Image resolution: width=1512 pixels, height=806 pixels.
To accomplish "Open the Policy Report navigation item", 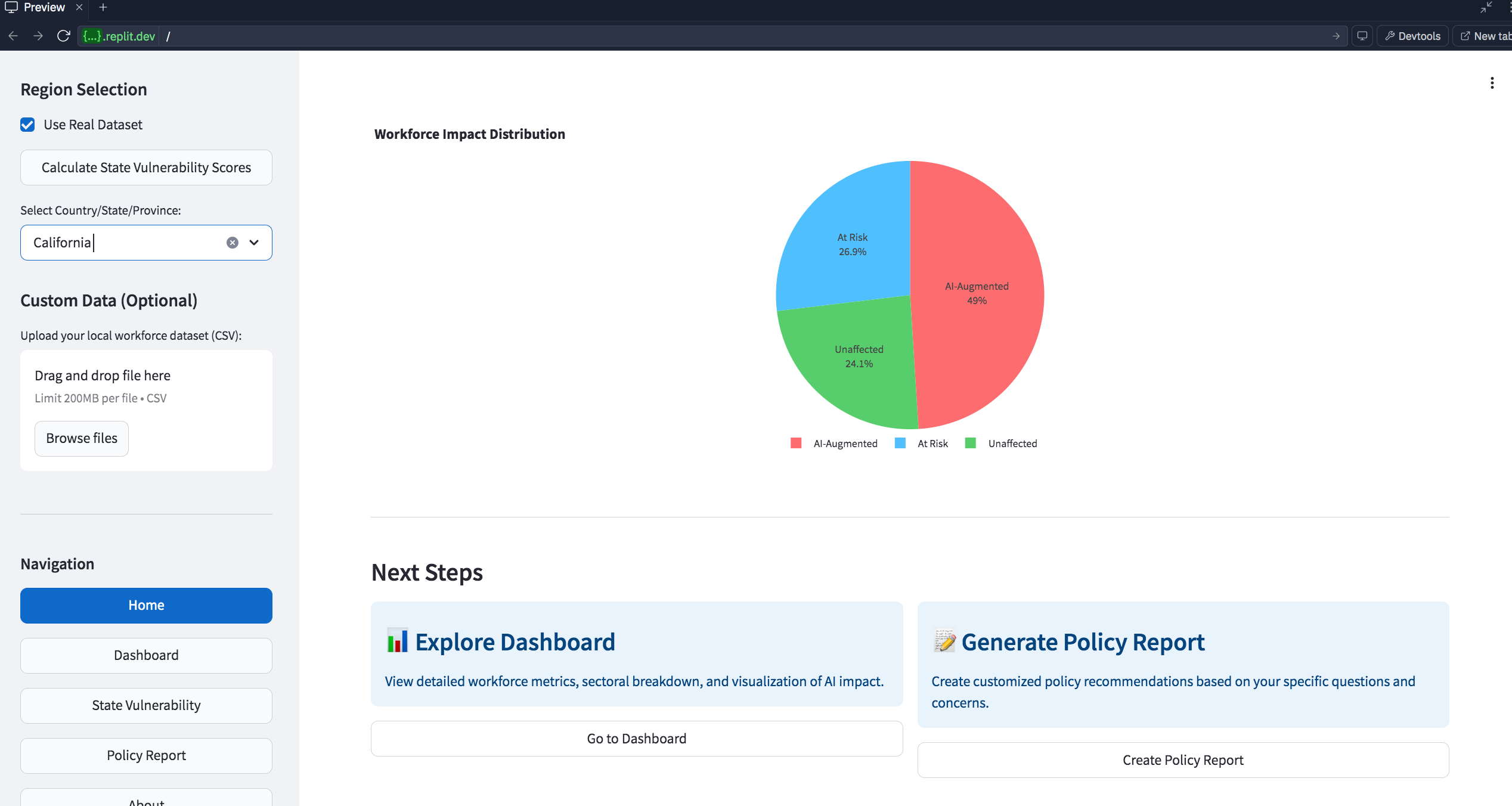I will 146,755.
